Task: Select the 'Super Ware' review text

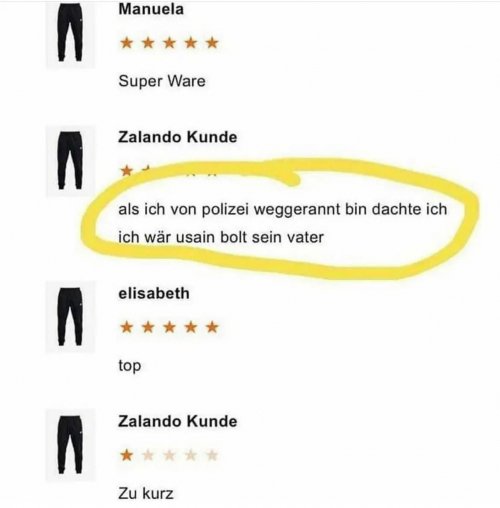Action: (162, 81)
